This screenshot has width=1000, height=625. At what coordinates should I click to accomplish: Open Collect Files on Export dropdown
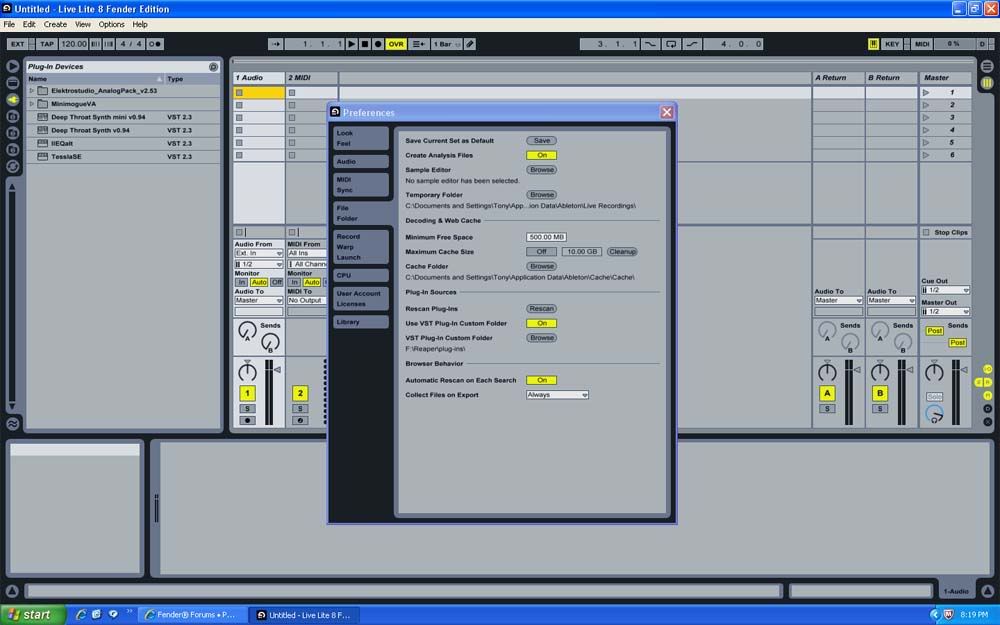coord(557,395)
